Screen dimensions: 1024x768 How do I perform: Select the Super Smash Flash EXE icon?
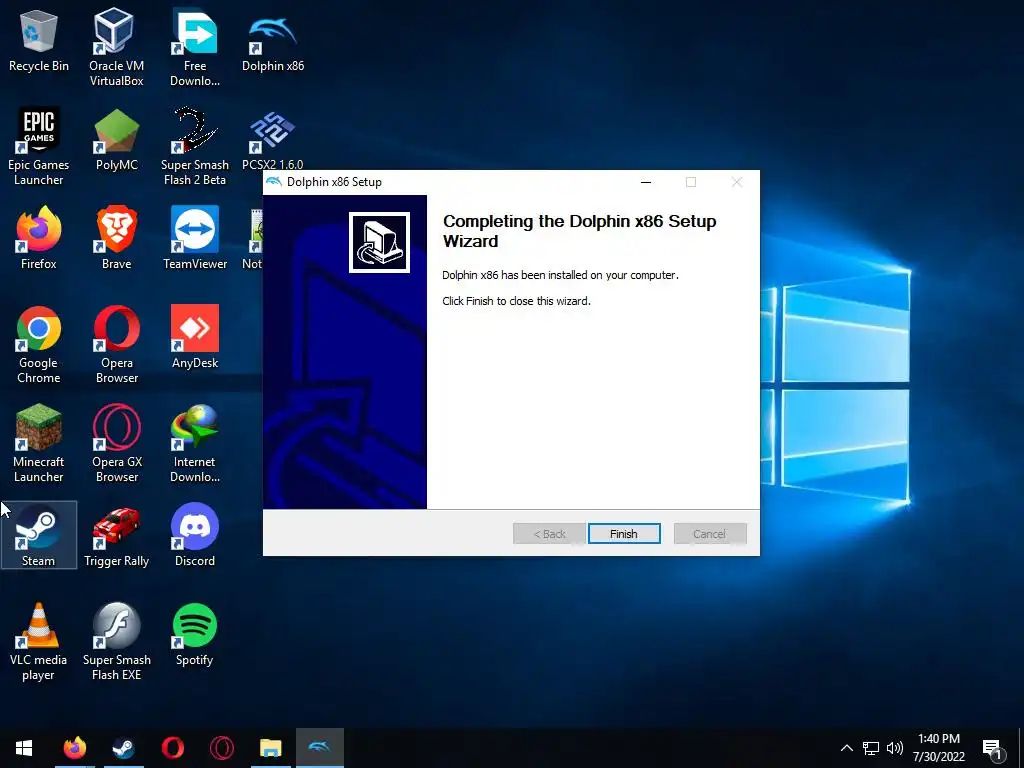pos(116,642)
